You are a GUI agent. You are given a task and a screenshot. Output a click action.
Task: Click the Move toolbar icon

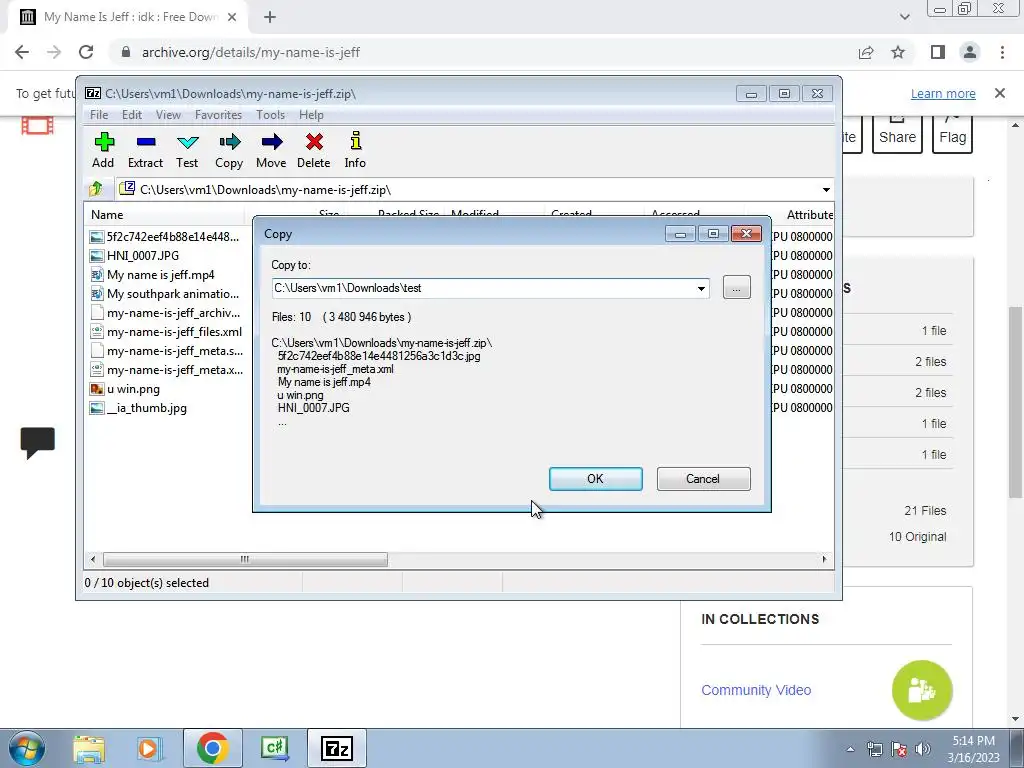click(x=271, y=150)
